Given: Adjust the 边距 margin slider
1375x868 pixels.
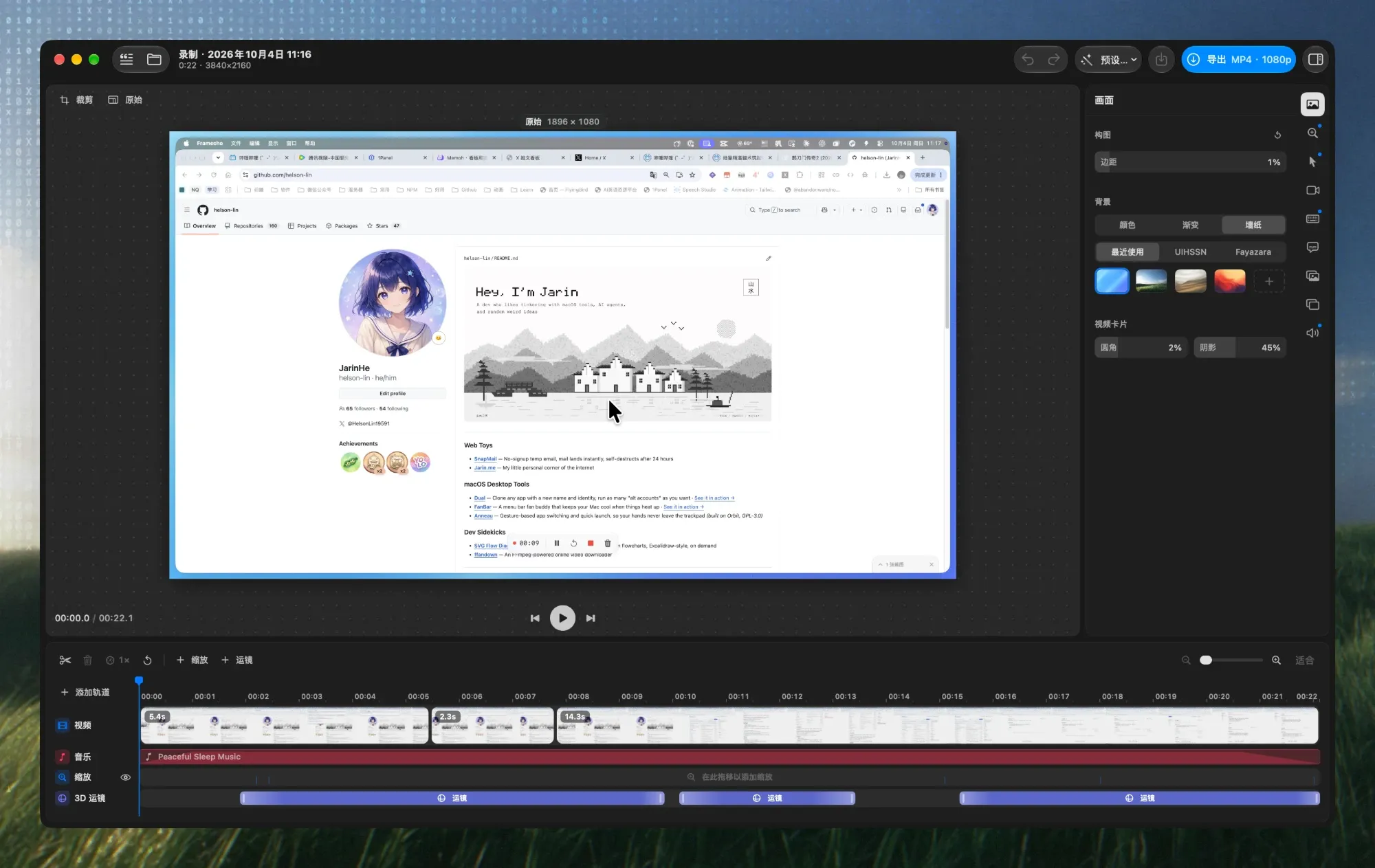Looking at the screenshot, I should [x=1190, y=162].
